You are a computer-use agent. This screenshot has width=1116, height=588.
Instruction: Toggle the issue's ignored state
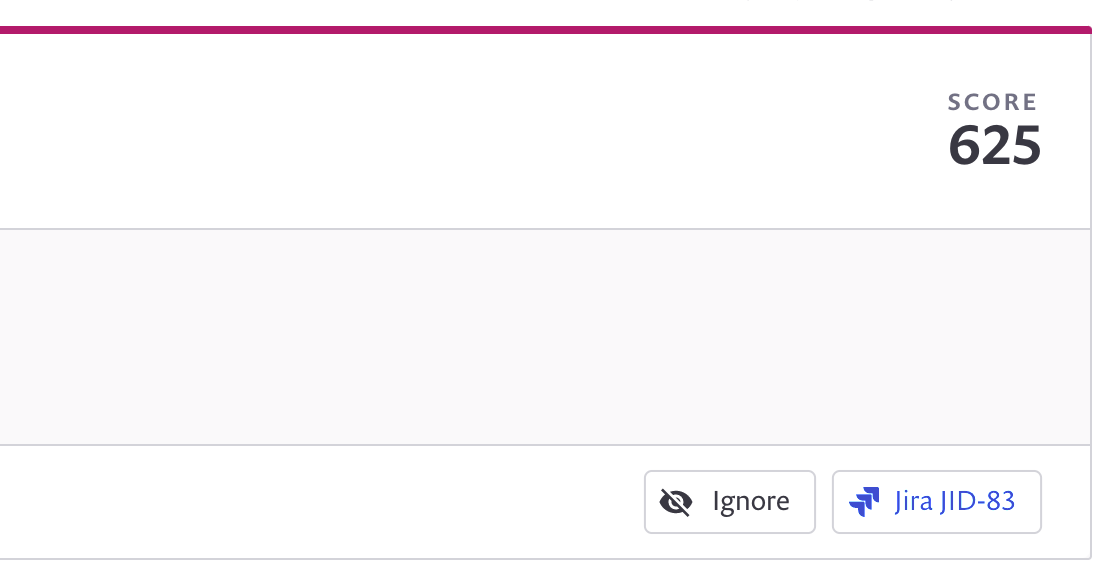click(x=729, y=501)
